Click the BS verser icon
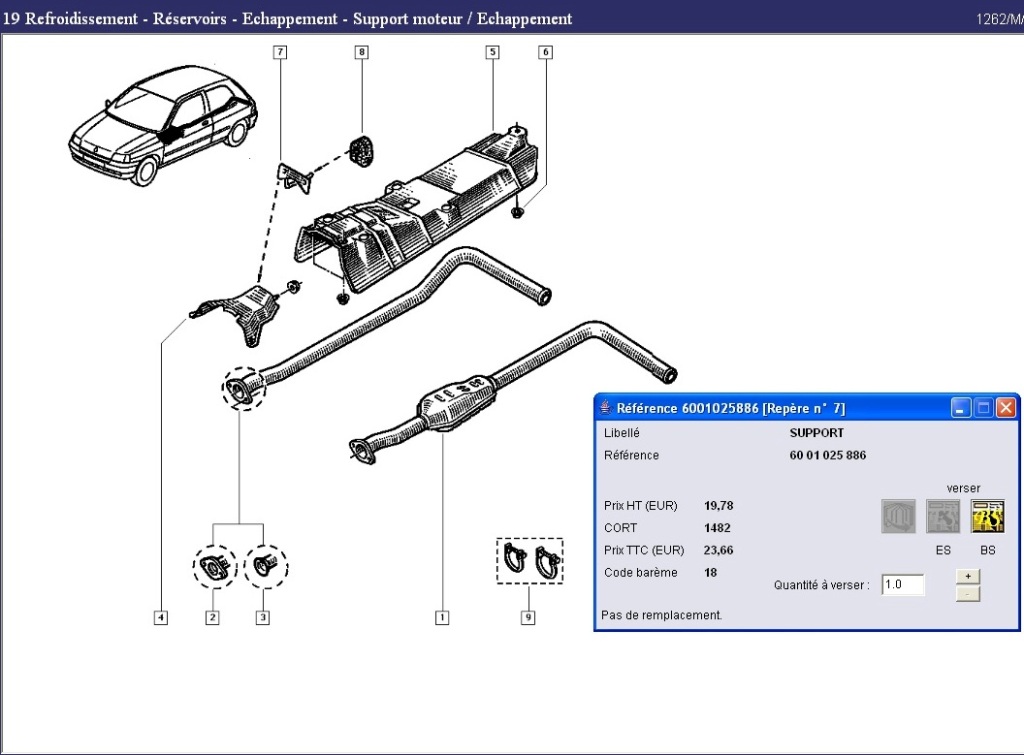Image resolution: width=1024 pixels, height=755 pixels. point(987,516)
